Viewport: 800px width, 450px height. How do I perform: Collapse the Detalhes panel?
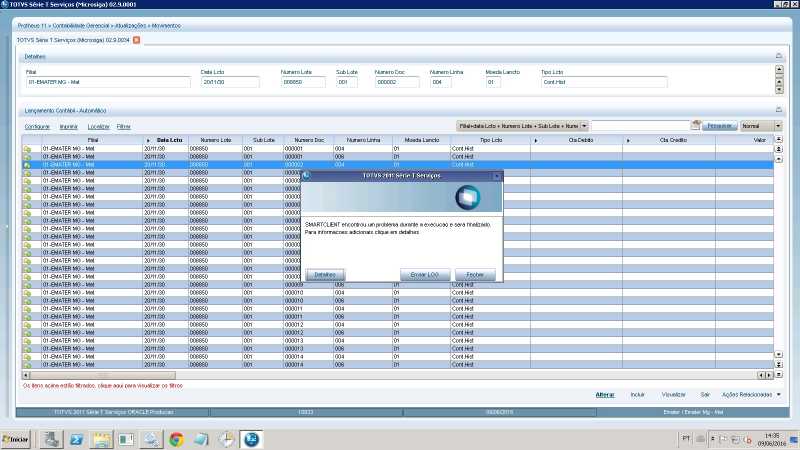point(779,56)
